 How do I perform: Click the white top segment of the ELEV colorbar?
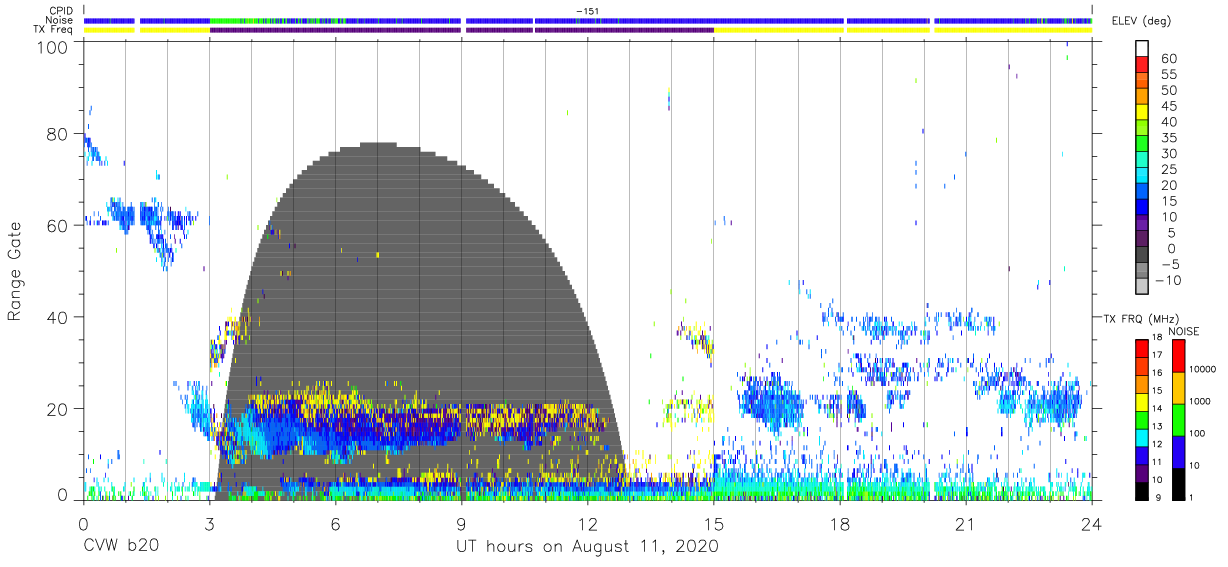point(1142,49)
